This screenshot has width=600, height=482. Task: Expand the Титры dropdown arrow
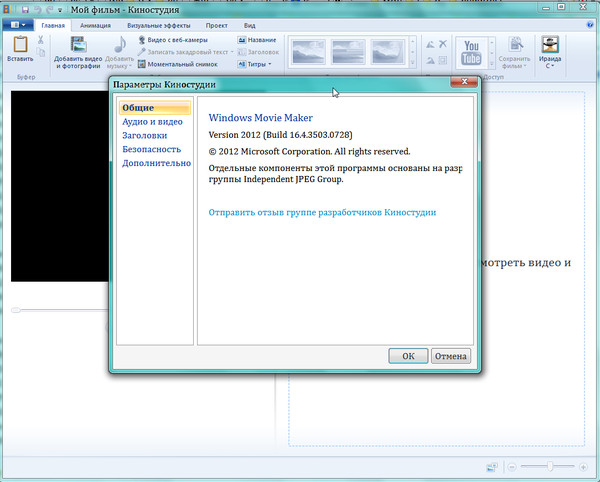[270, 64]
